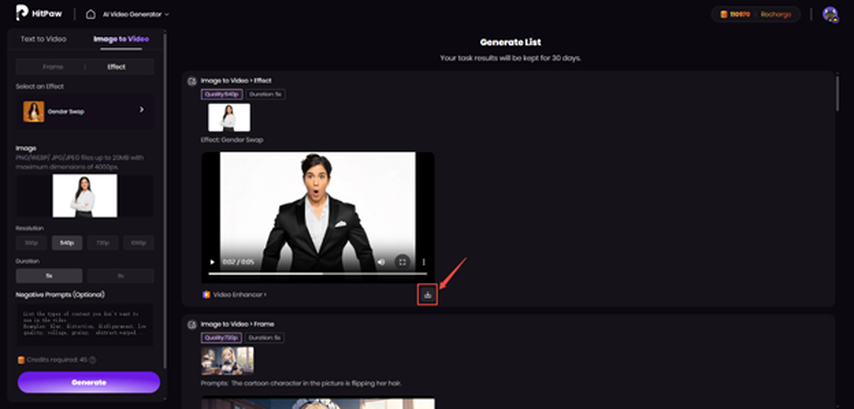Mute the video with the speaker icon
This screenshot has height=409, width=854.
pyautogui.click(x=381, y=262)
